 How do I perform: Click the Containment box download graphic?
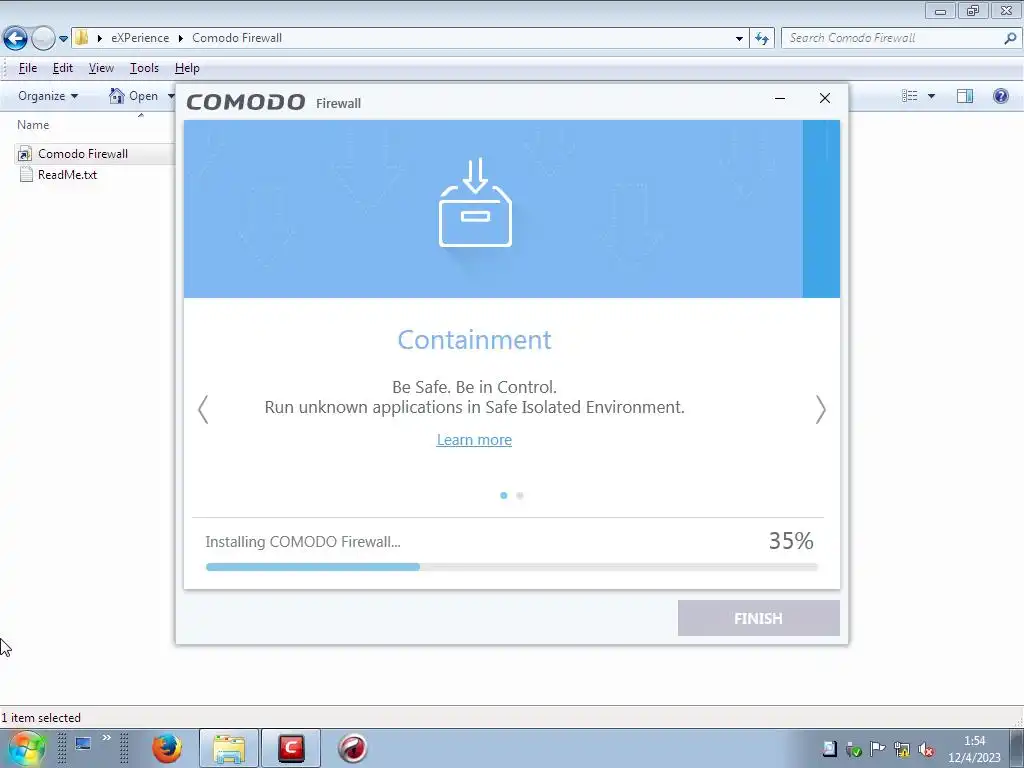point(475,202)
